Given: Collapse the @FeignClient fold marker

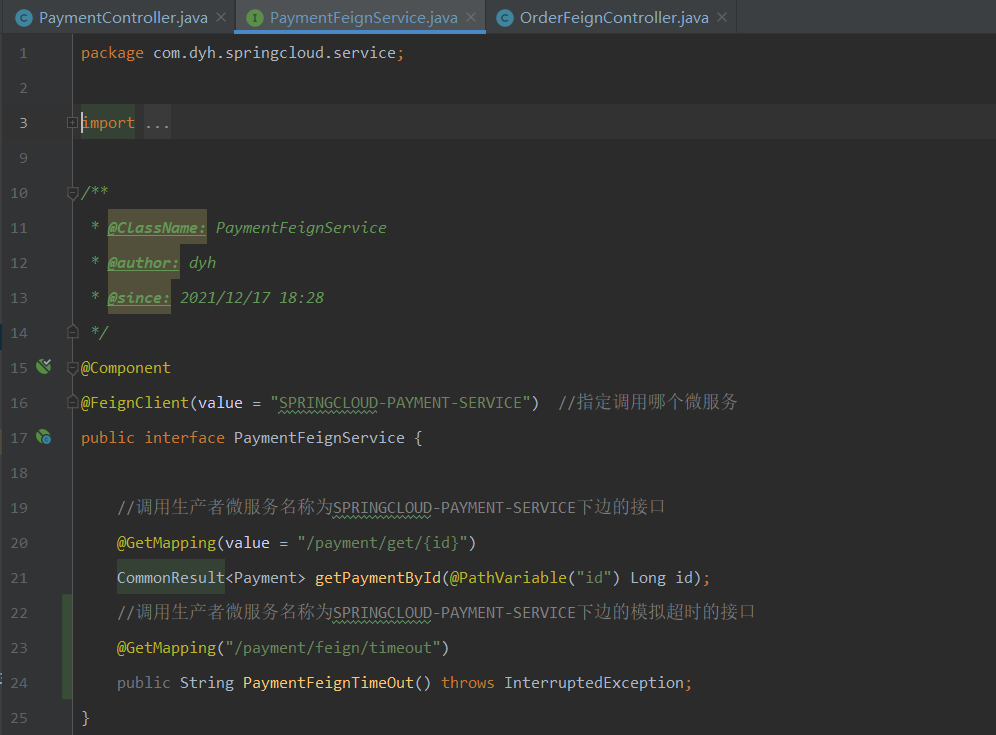Looking at the screenshot, I should point(70,402).
